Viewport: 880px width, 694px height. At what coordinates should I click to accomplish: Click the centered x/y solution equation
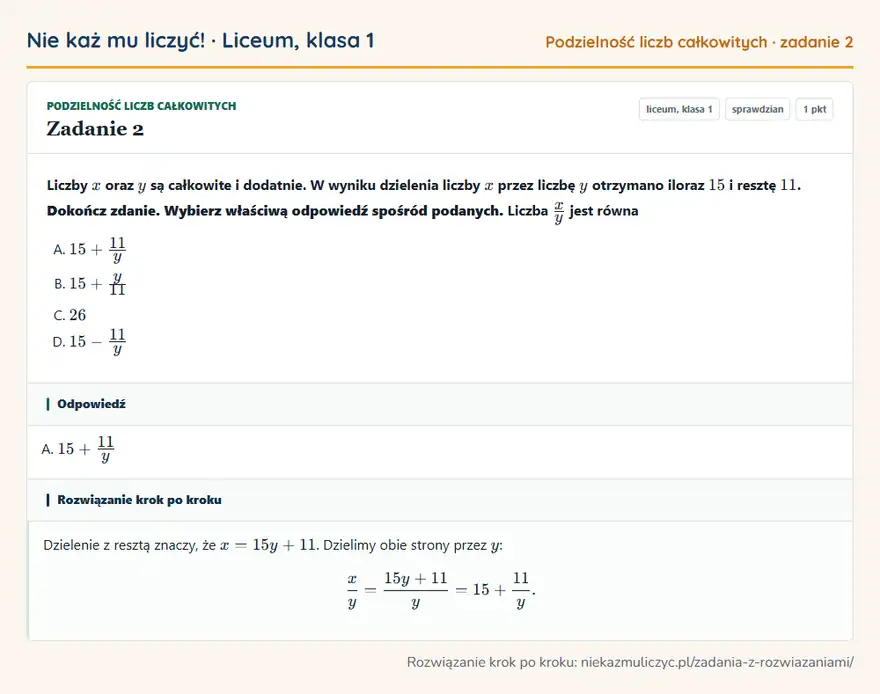(441, 590)
